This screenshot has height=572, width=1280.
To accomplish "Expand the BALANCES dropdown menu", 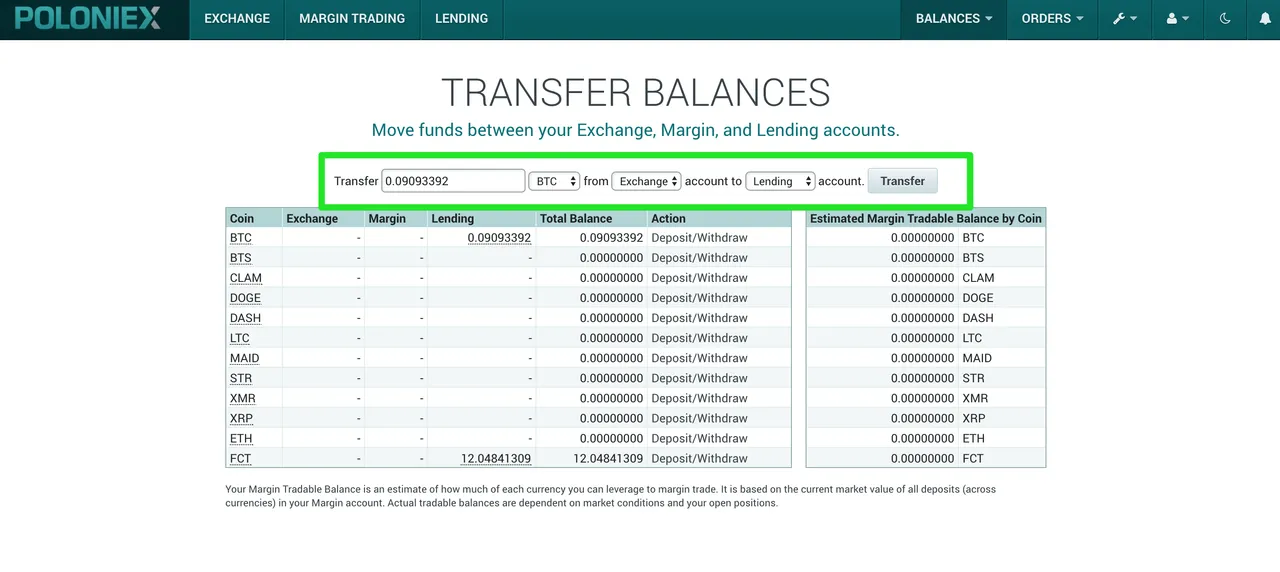I will coord(954,19).
